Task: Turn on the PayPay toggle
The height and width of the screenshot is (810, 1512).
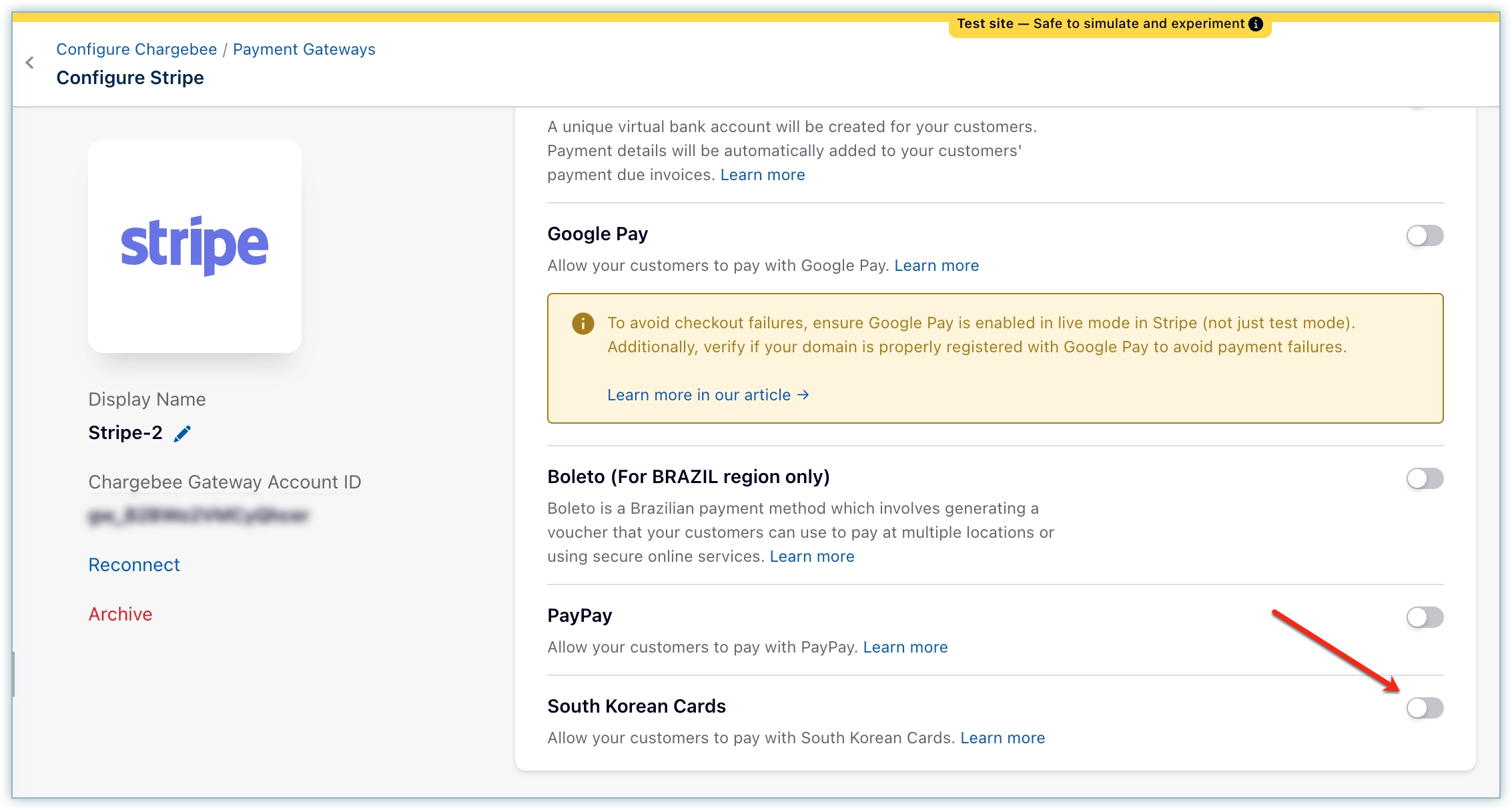Action: pyautogui.click(x=1425, y=617)
